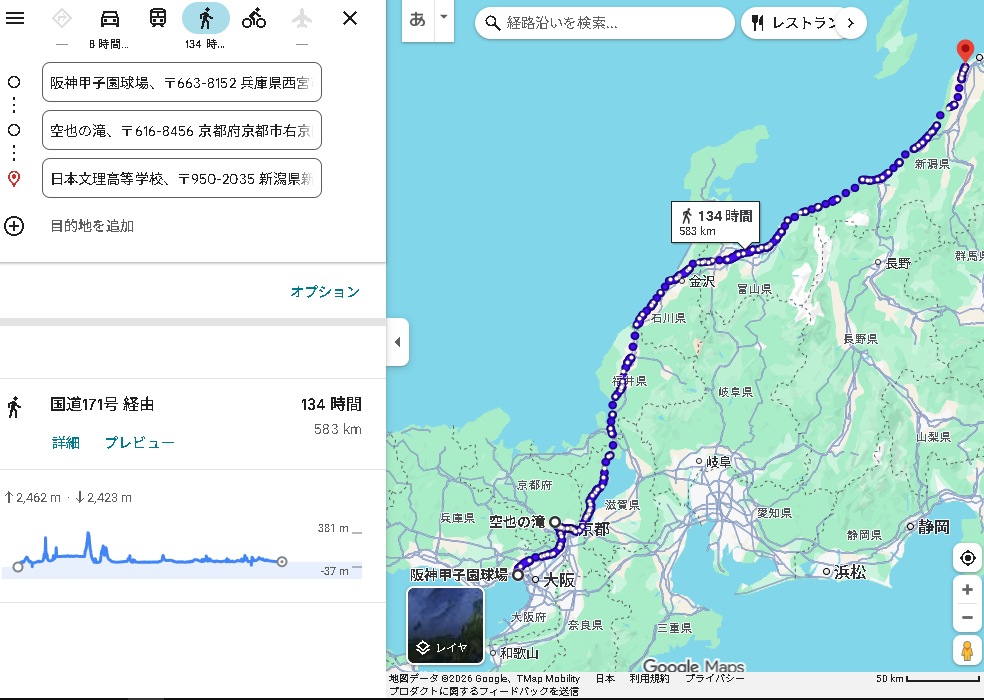984x700 pixels.
Task: Select cycling travel mode icon
Action: pos(254,18)
